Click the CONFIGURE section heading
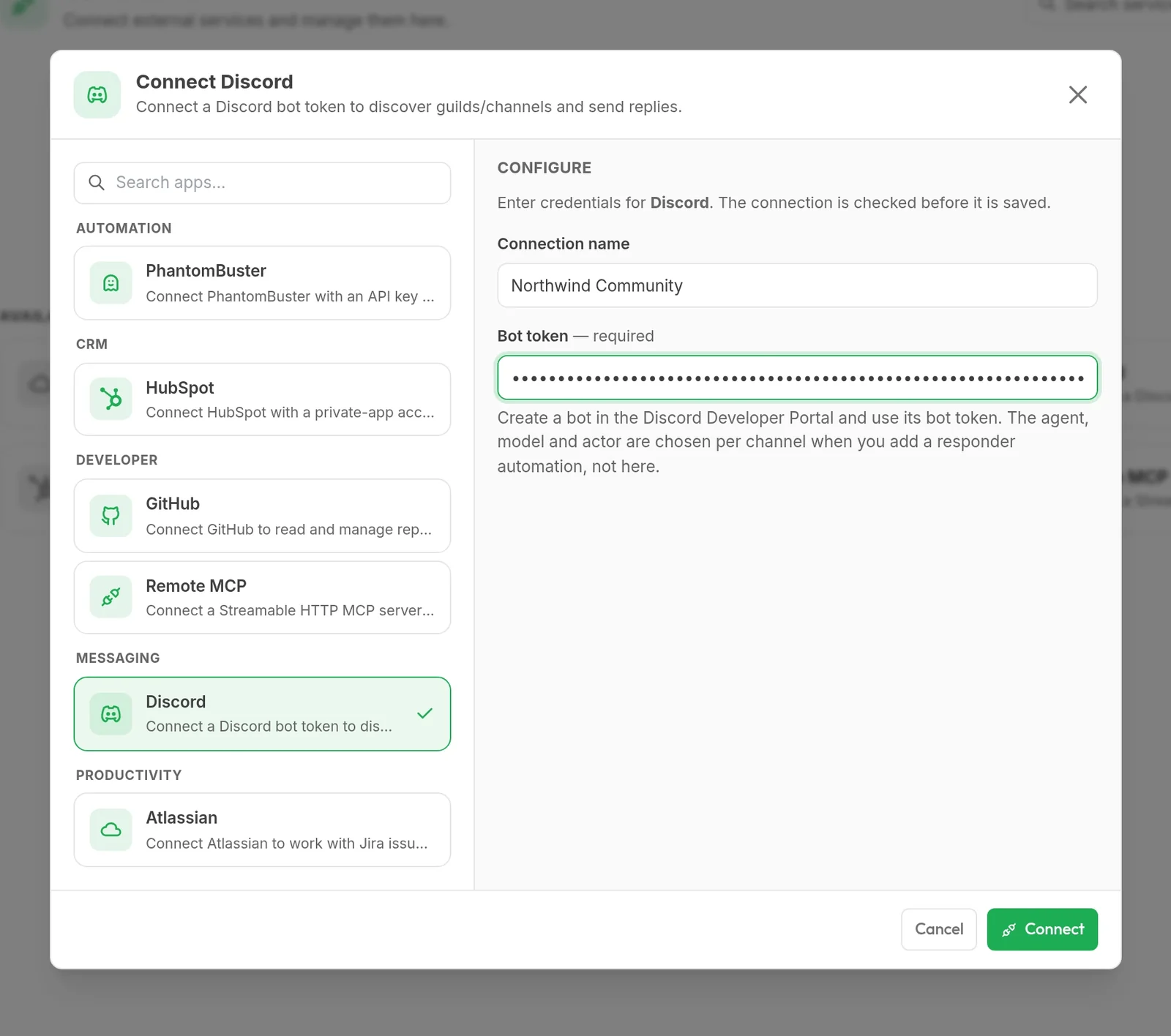This screenshot has width=1171, height=1036. (x=545, y=168)
